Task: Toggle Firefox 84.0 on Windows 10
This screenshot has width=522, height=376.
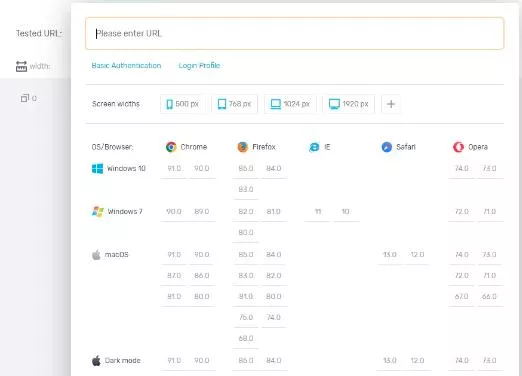Action: [274, 169]
